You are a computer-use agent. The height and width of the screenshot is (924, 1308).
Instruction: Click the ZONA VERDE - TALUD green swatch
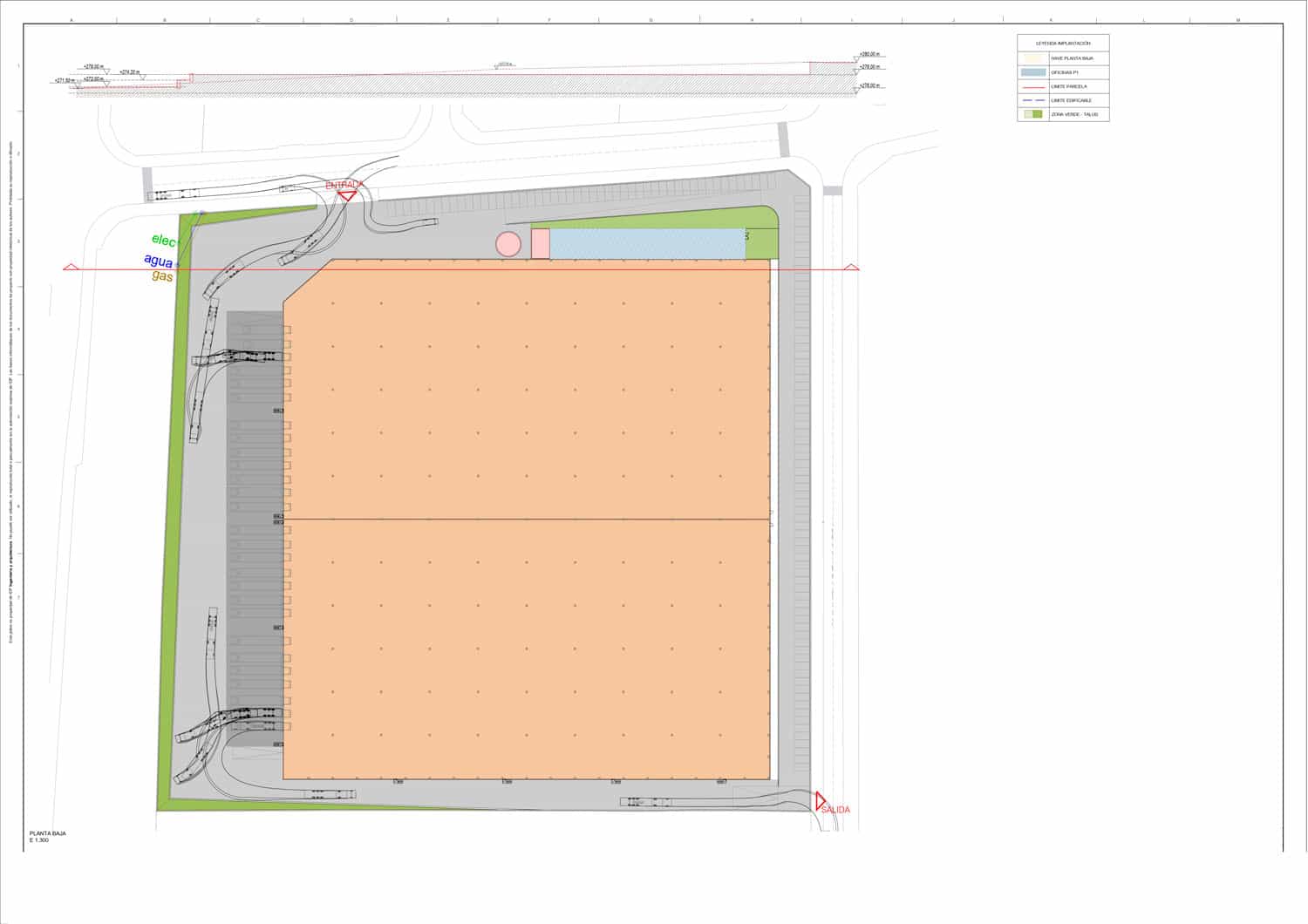[x=1033, y=114]
